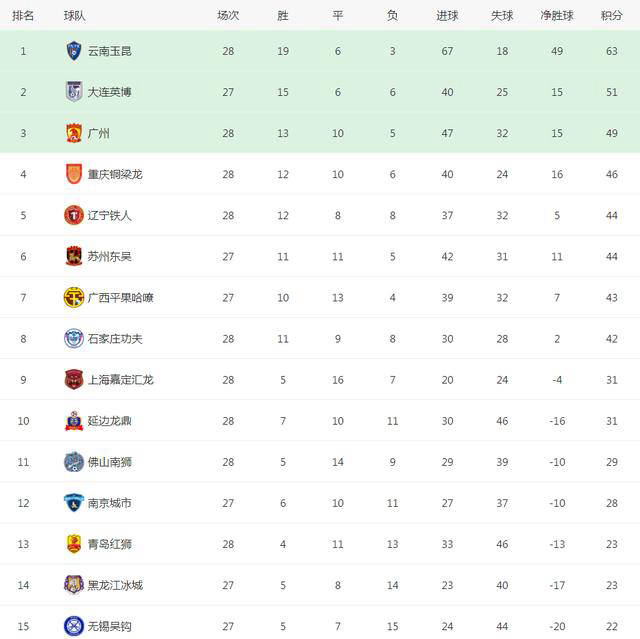Click the 大连英博 team badge

(74, 92)
